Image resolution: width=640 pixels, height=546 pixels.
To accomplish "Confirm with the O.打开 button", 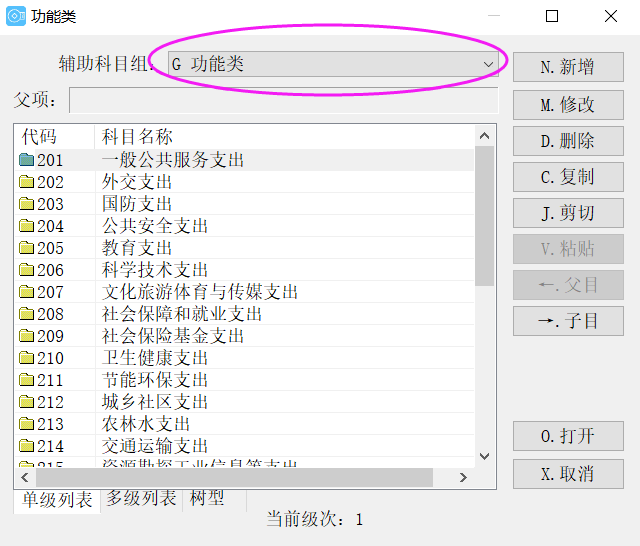I will pyautogui.click(x=568, y=437).
